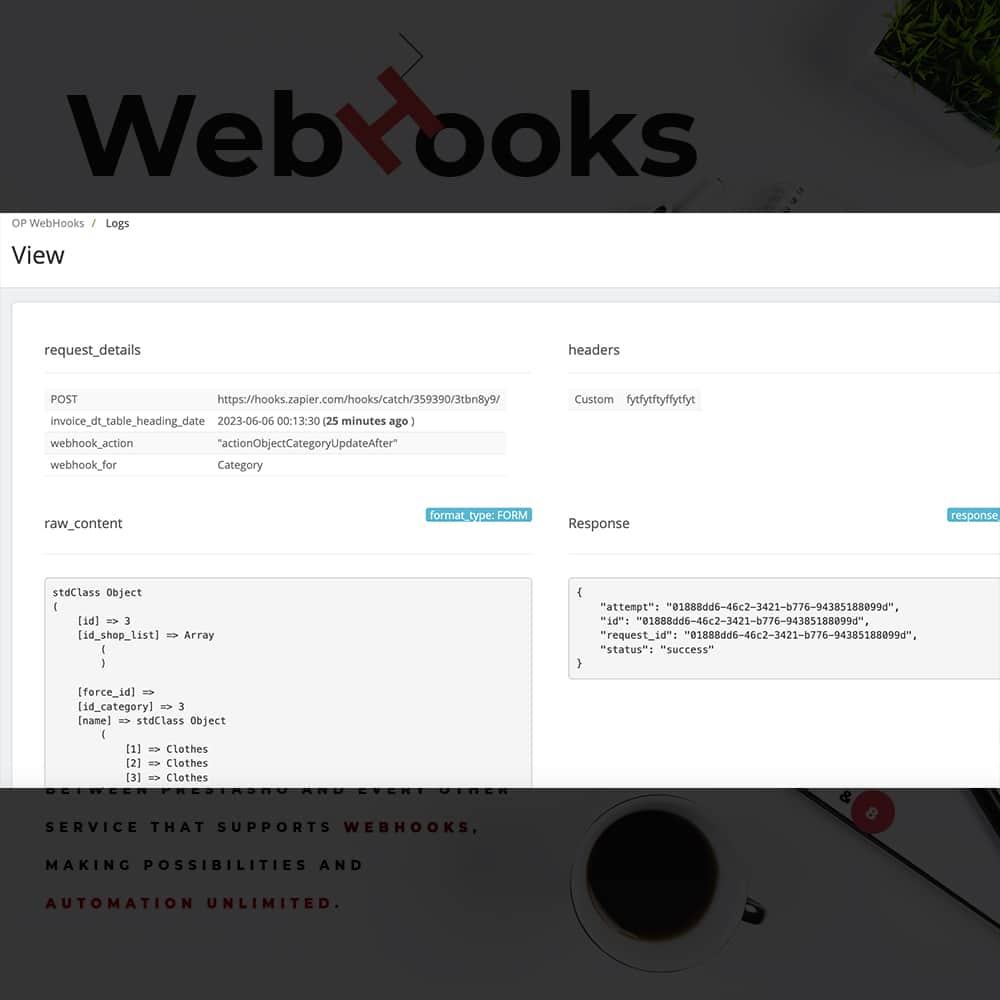
Task: Click the request_details section heading
Action: pos(92,350)
